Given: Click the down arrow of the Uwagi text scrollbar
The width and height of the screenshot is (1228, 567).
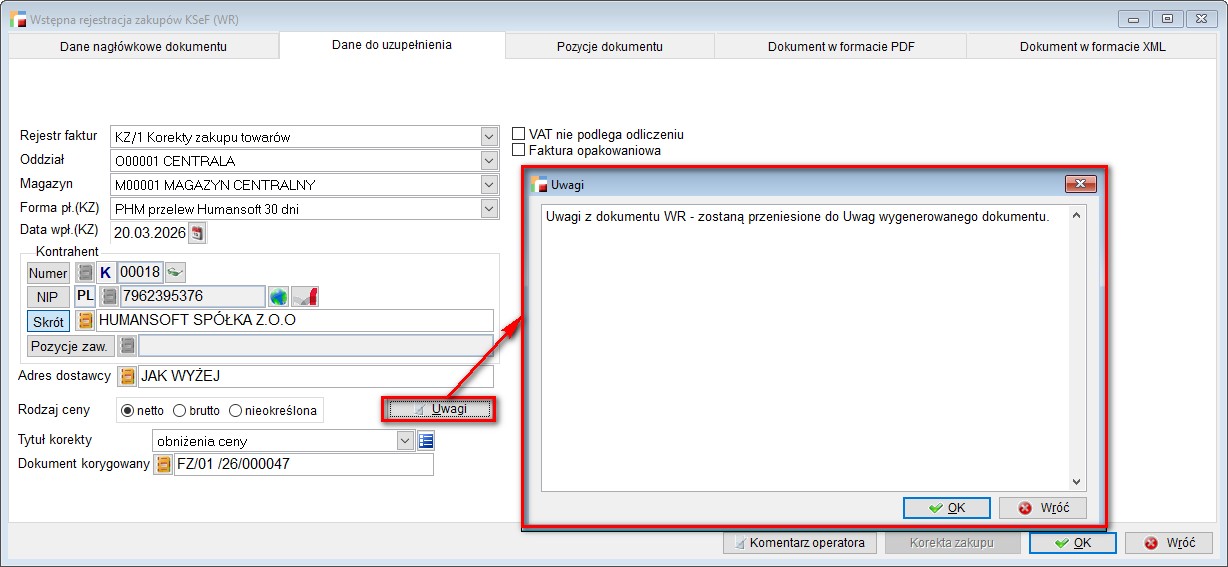Looking at the screenshot, I should 1076,482.
